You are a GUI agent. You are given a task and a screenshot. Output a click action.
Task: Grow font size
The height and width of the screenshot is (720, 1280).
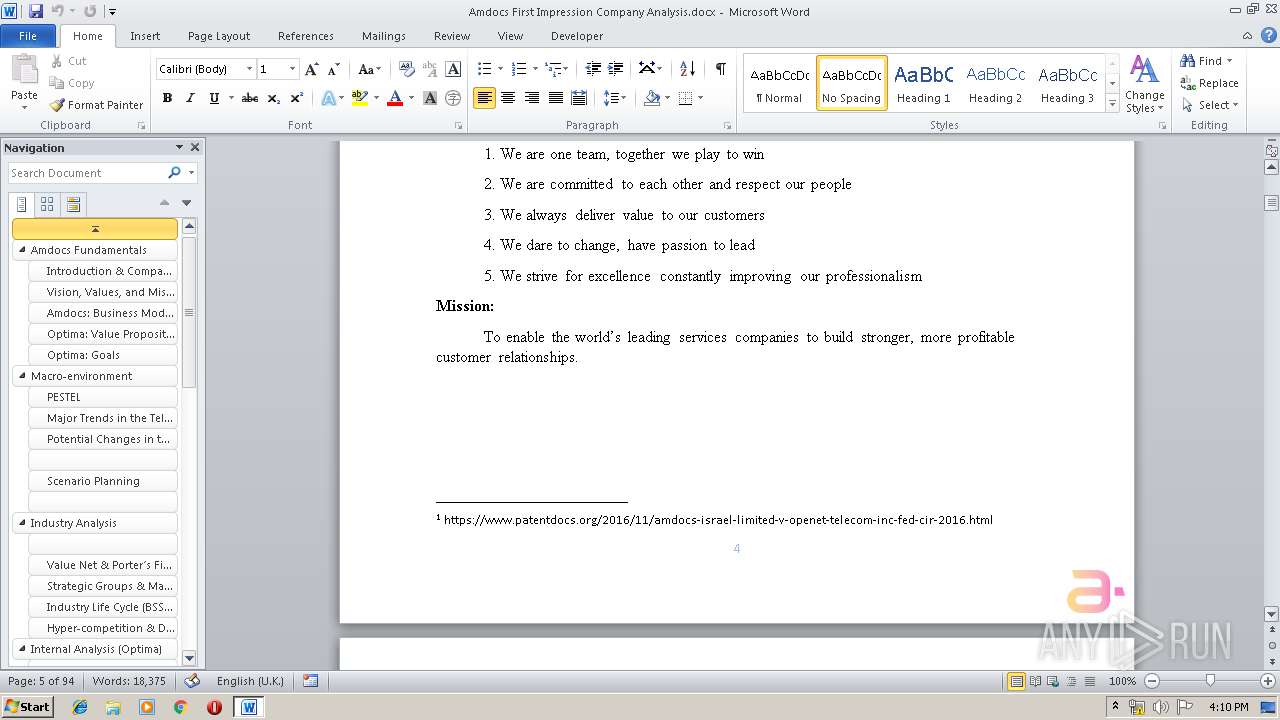coord(312,69)
